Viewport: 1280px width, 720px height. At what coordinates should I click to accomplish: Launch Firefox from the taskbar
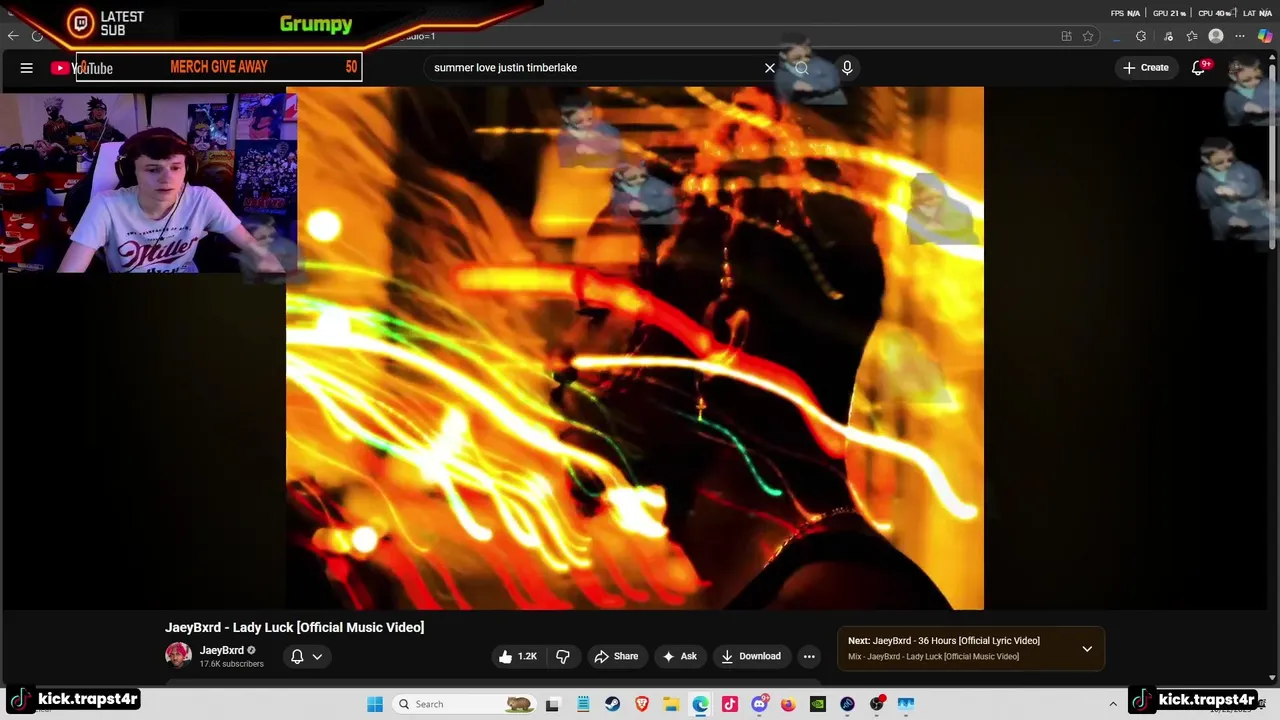(788, 704)
